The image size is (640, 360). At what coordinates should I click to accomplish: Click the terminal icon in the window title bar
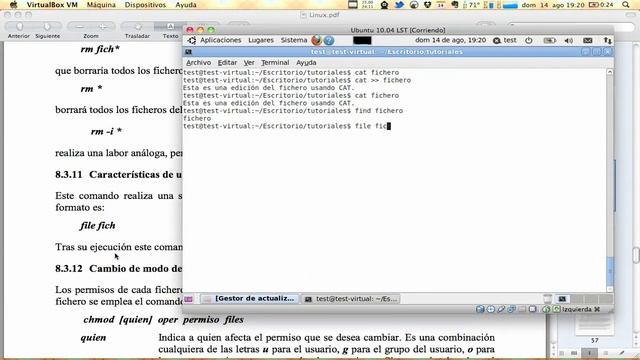click(x=189, y=52)
